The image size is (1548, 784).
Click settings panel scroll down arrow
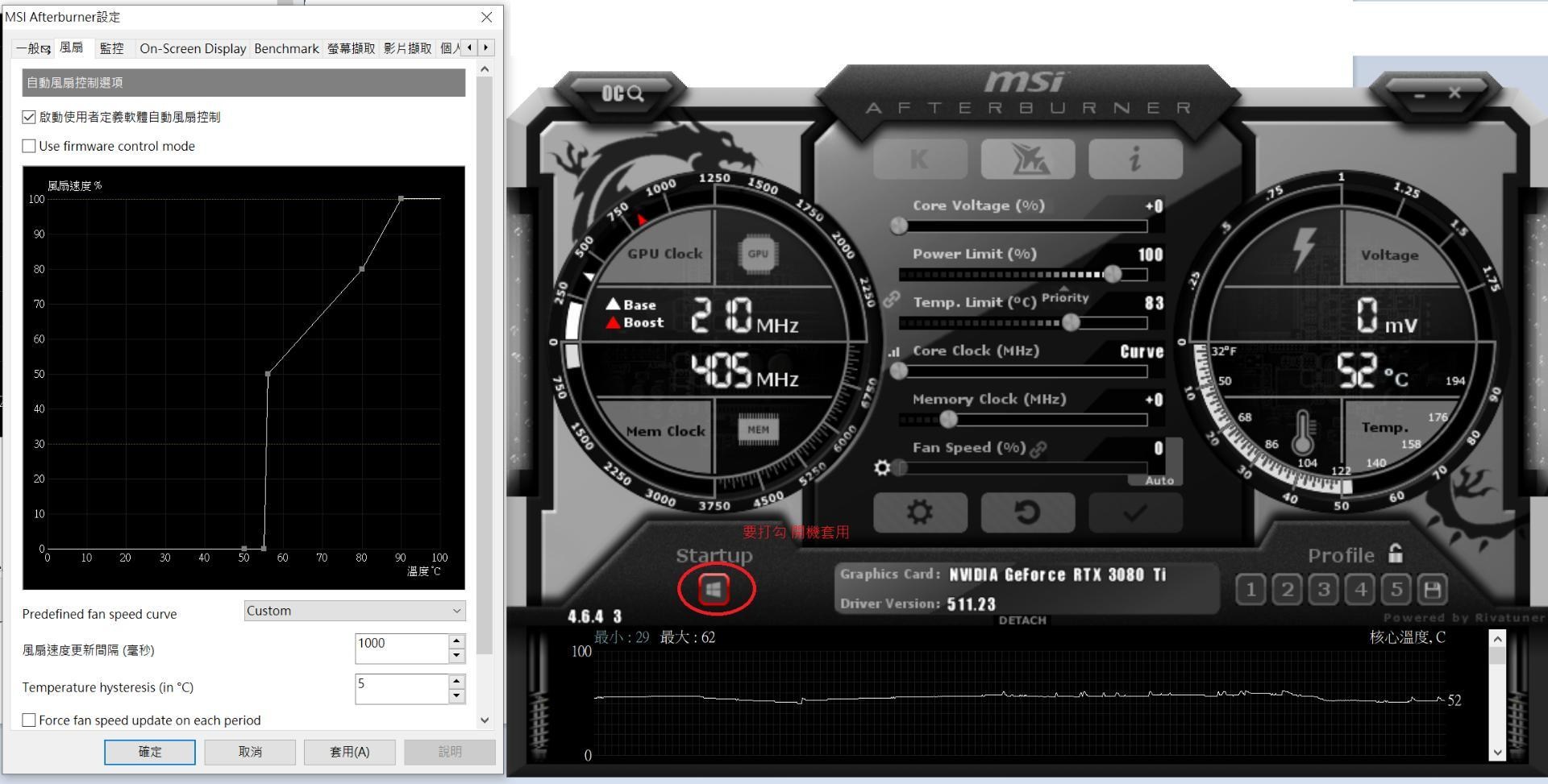(485, 720)
